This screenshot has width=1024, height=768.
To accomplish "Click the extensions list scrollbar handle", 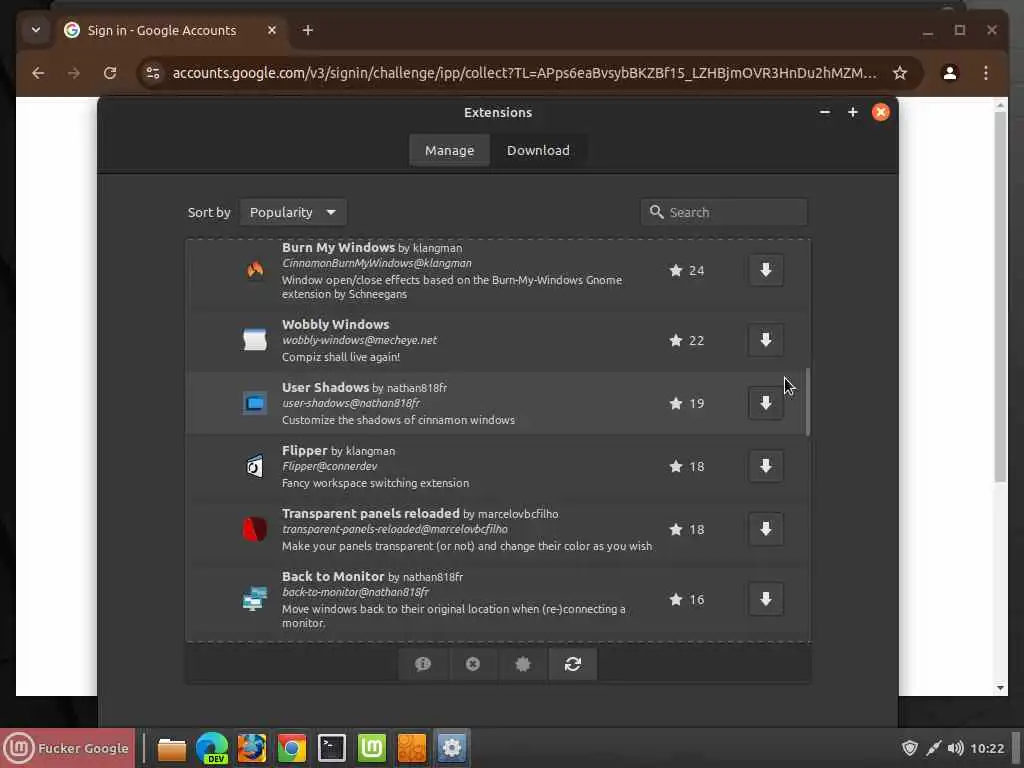I will 808,401.
